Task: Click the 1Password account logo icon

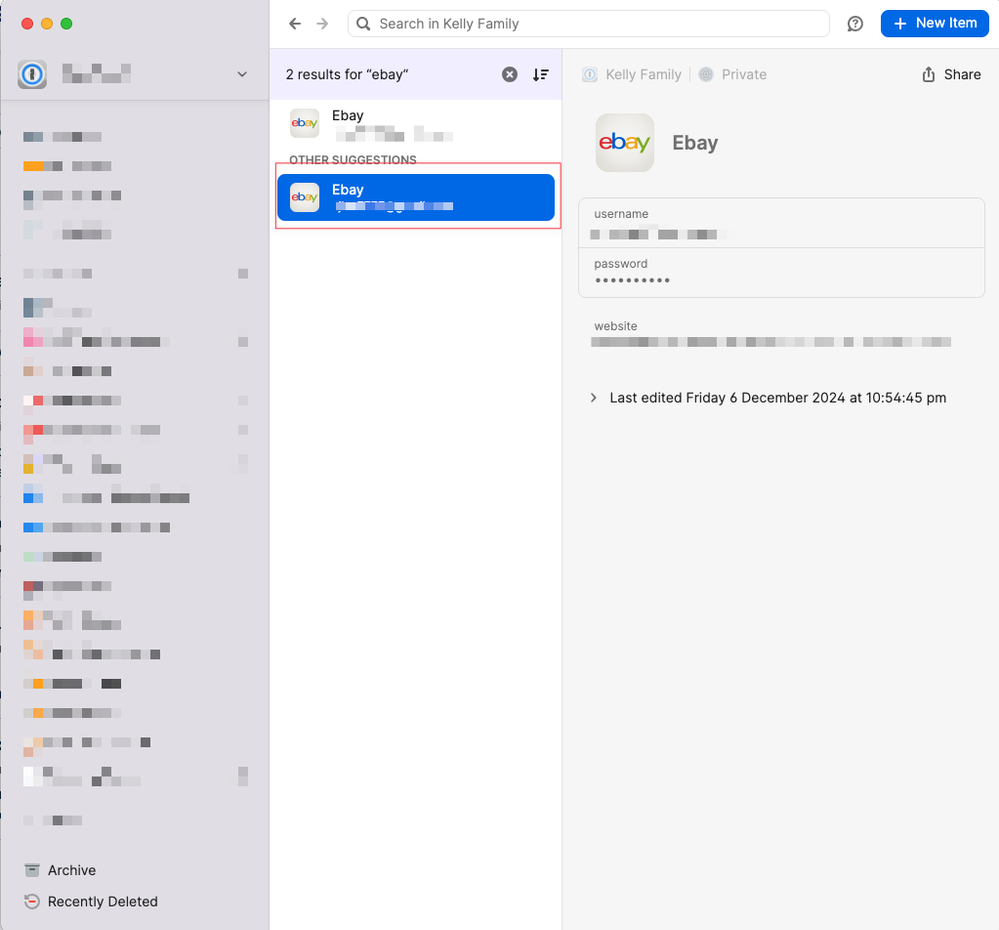Action: tap(32, 75)
